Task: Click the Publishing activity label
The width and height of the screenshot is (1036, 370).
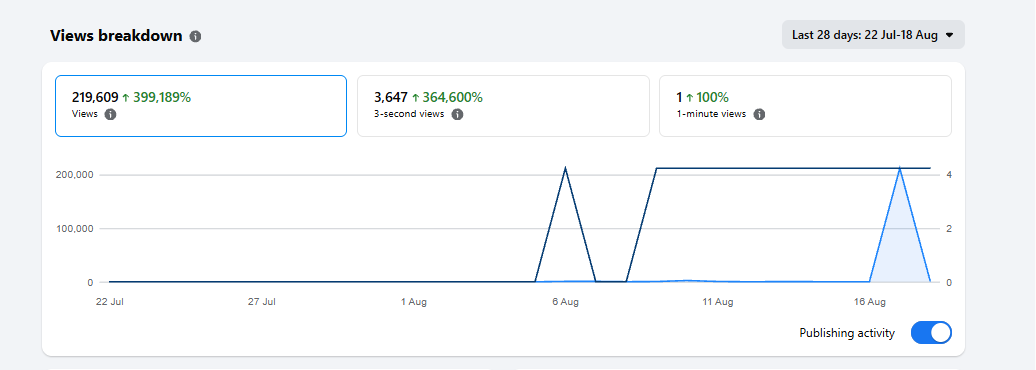Action: click(847, 333)
